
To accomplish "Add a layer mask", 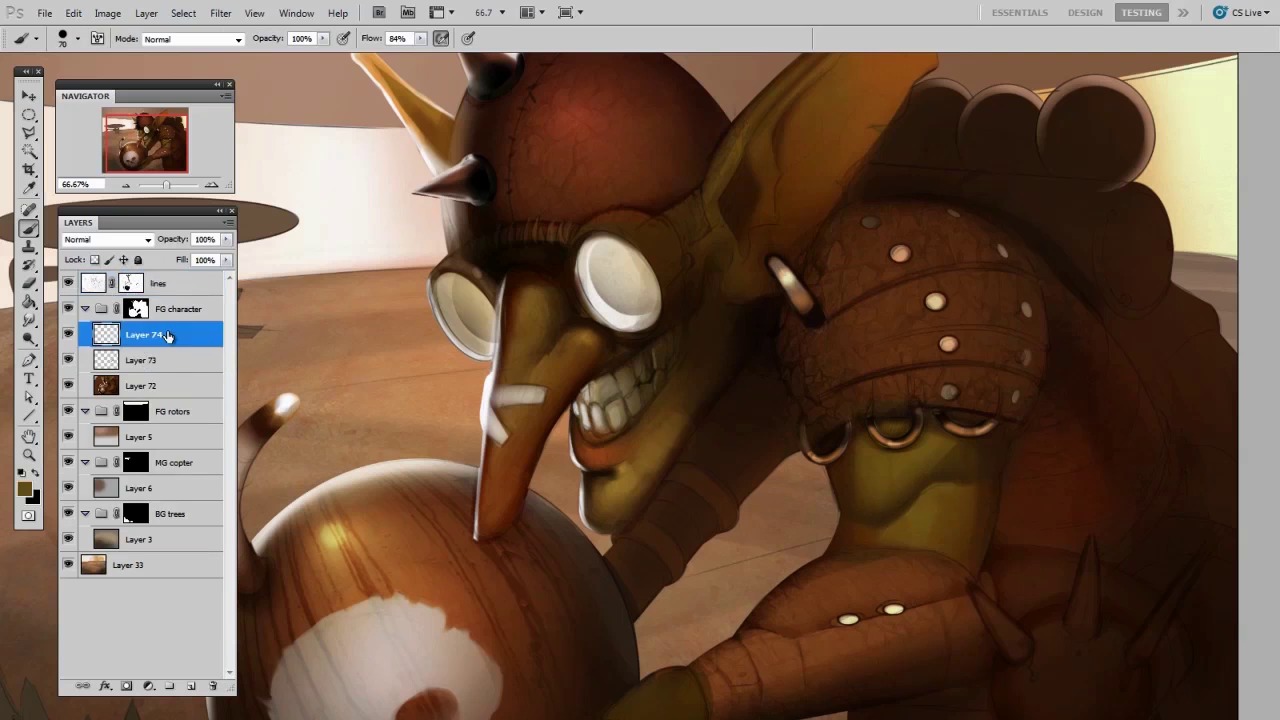I will coord(126,685).
